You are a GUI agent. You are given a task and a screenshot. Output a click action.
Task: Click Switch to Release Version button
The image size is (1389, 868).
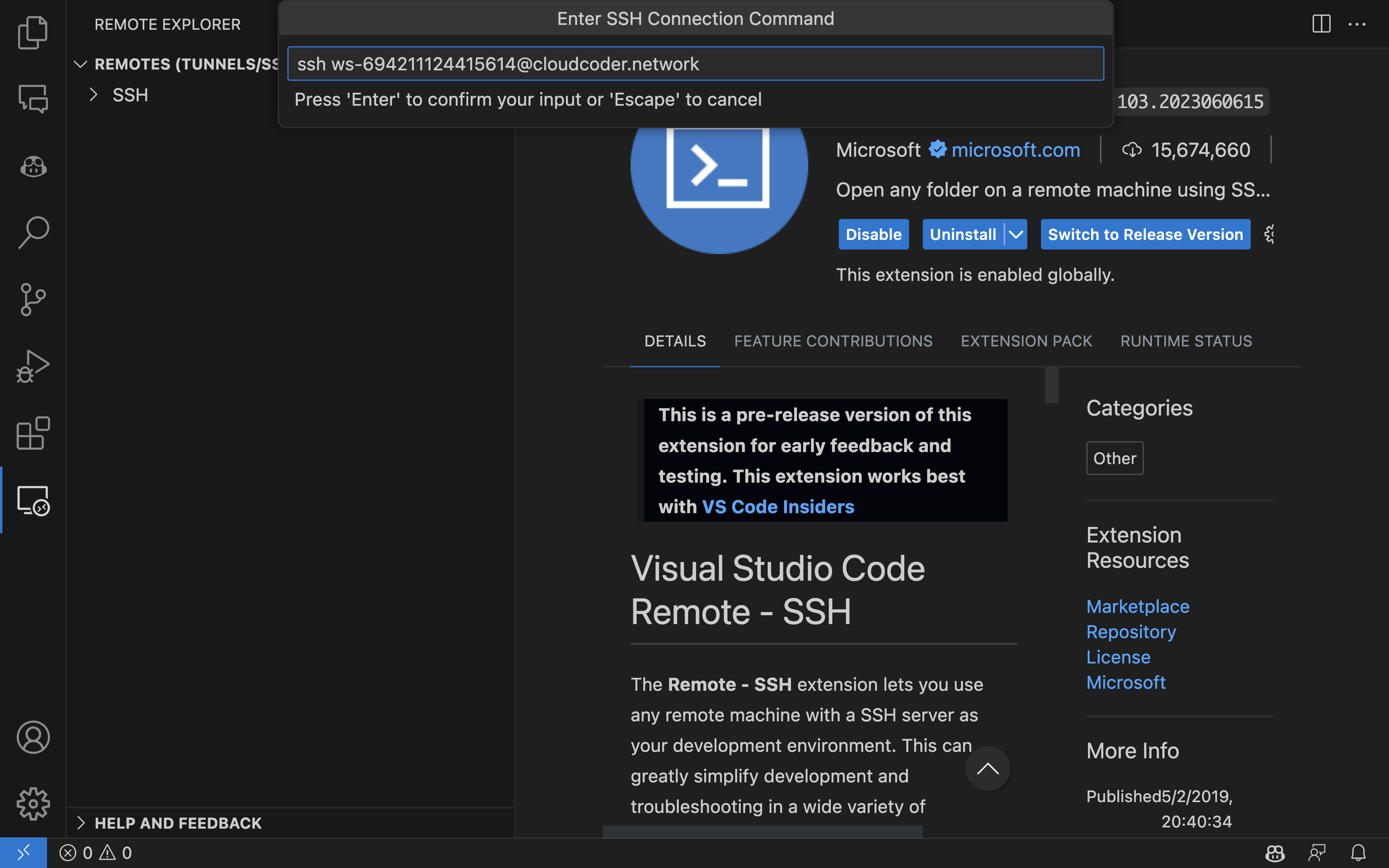[1145, 234]
